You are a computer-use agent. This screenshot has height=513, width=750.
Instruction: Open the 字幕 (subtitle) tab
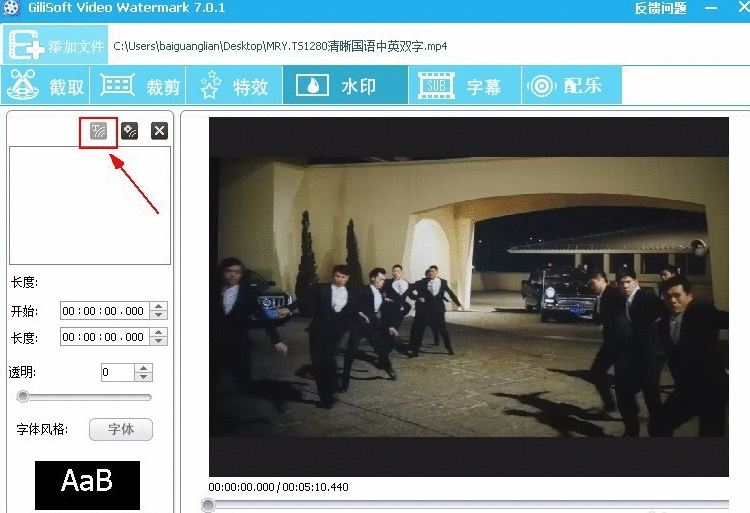coord(464,86)
